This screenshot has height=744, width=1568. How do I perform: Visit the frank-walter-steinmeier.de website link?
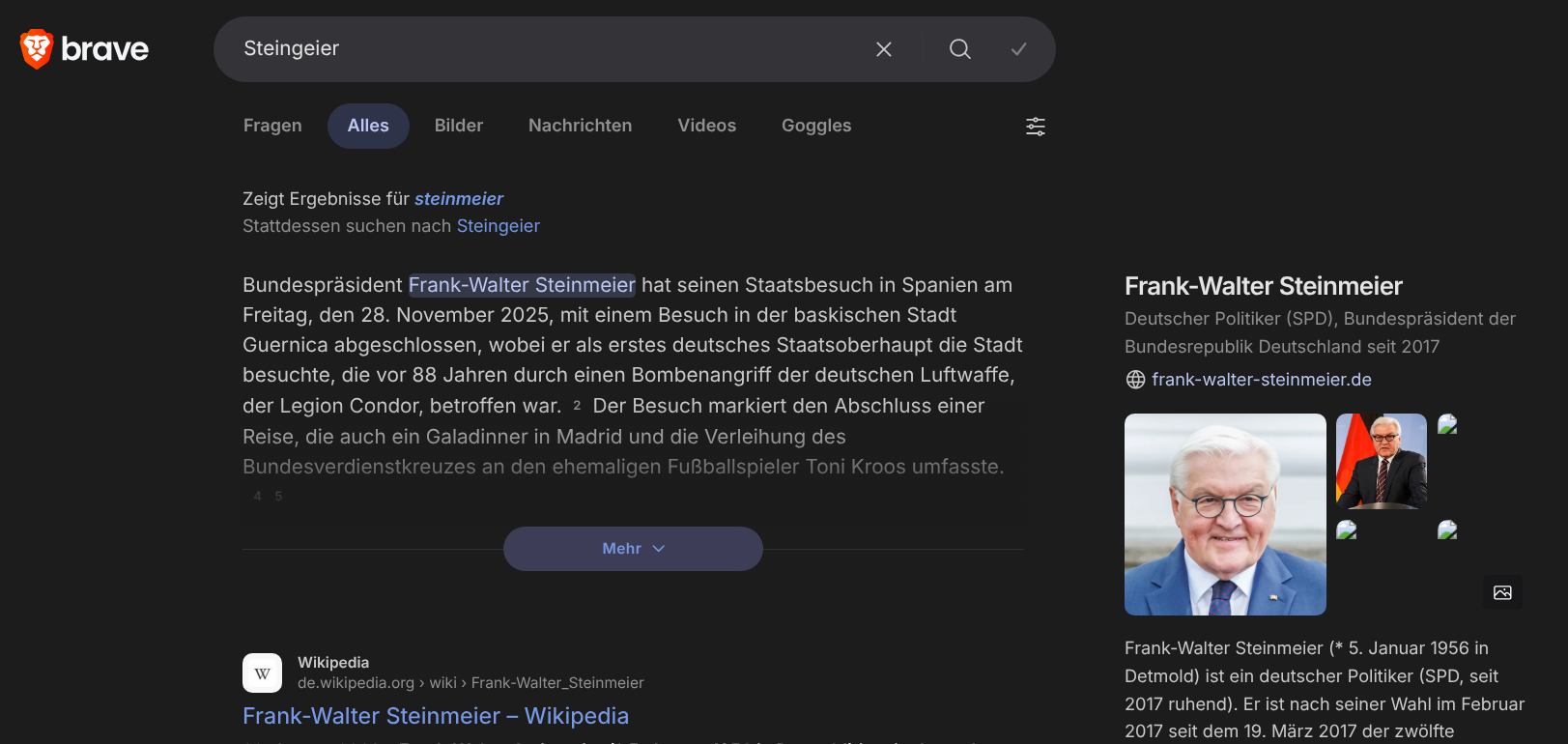click(1261, 380)
